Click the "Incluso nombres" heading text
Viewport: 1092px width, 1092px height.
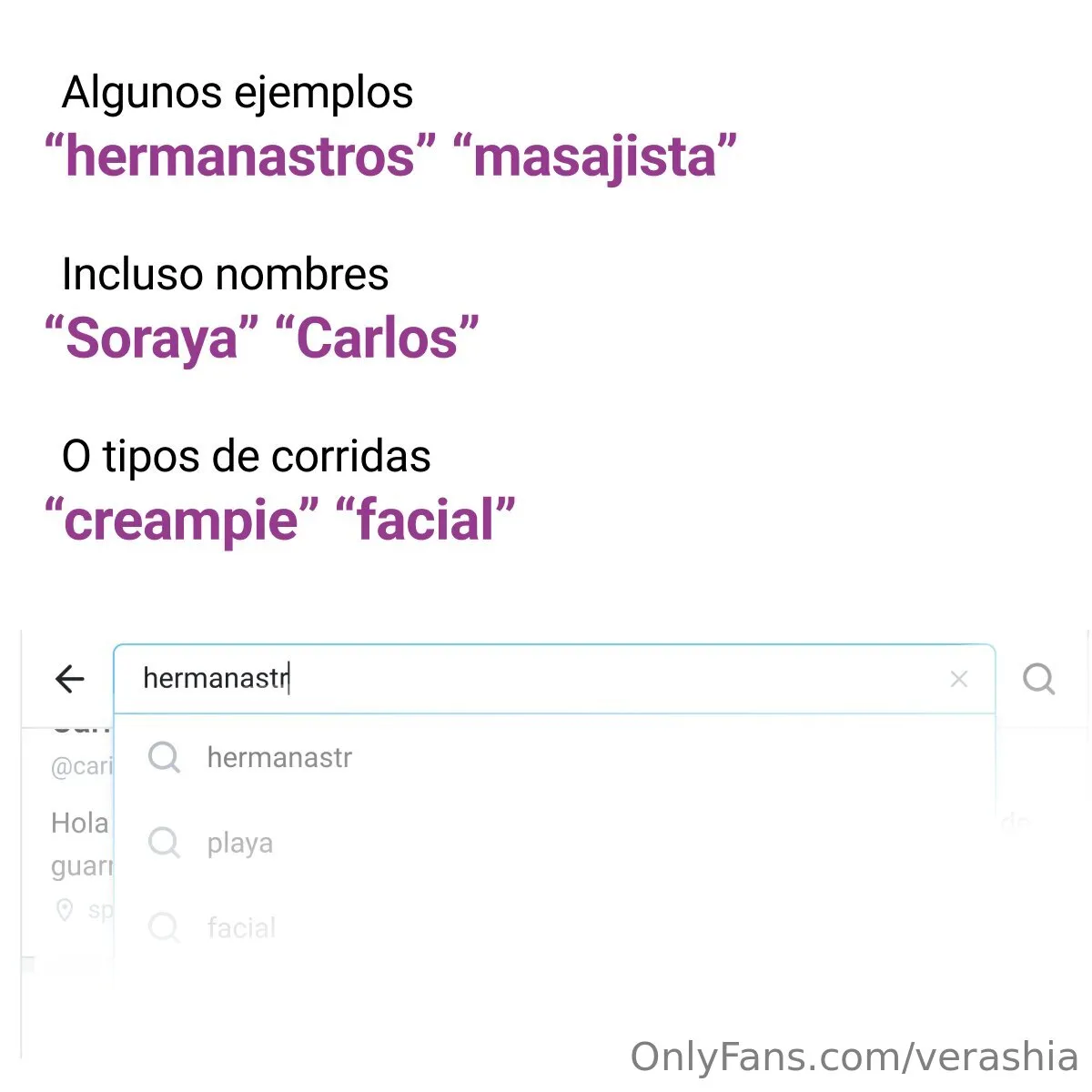225,274
